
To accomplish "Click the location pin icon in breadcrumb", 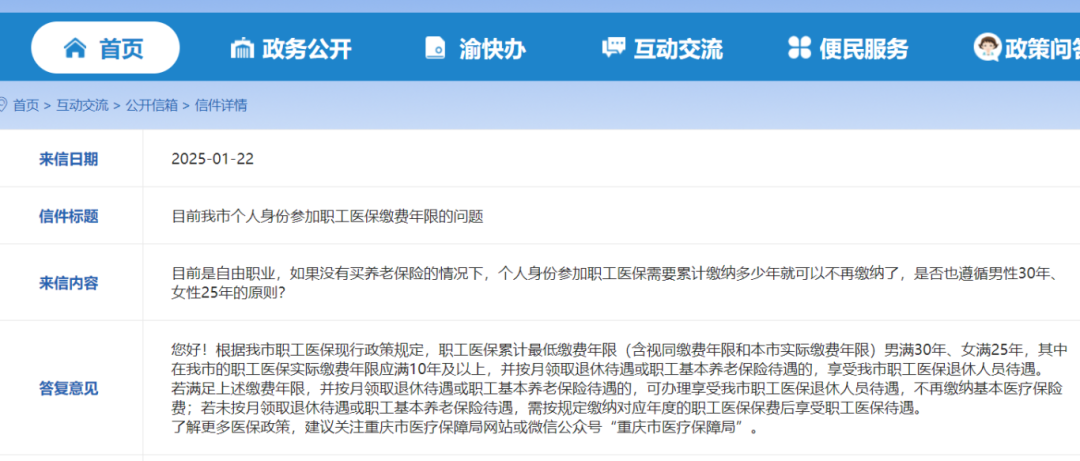I will pos(2,105).
